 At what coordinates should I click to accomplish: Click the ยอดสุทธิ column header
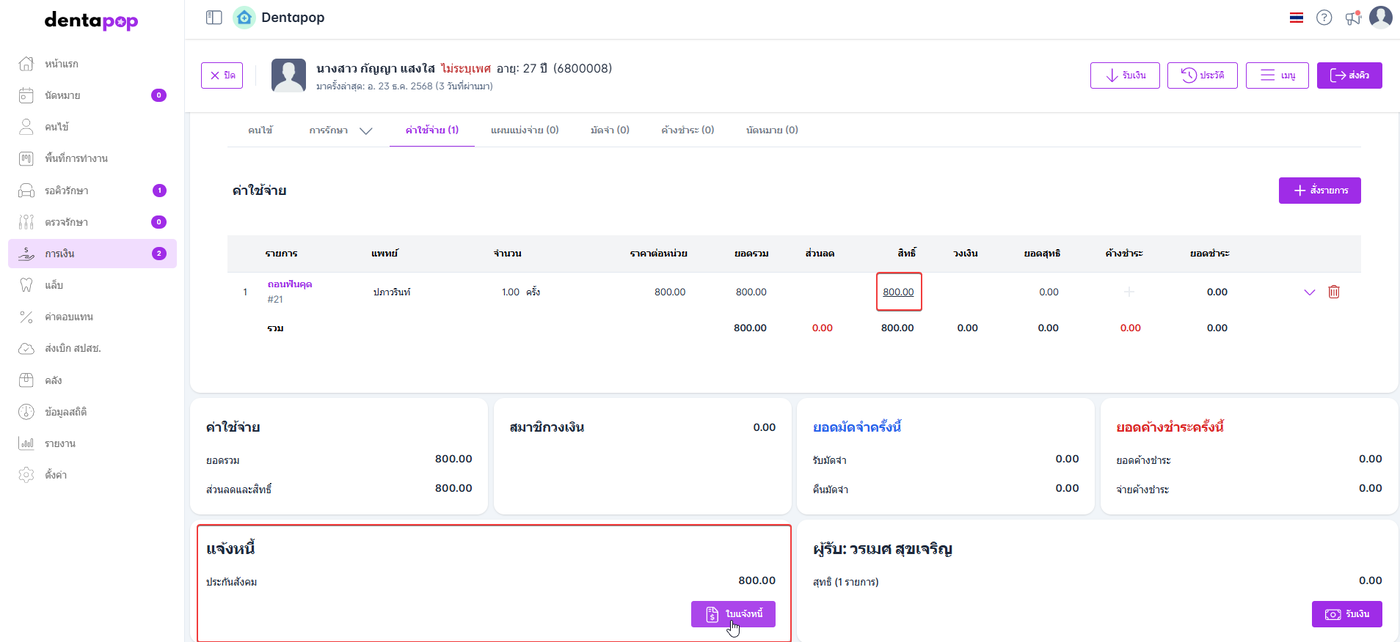click(1042, 253)
